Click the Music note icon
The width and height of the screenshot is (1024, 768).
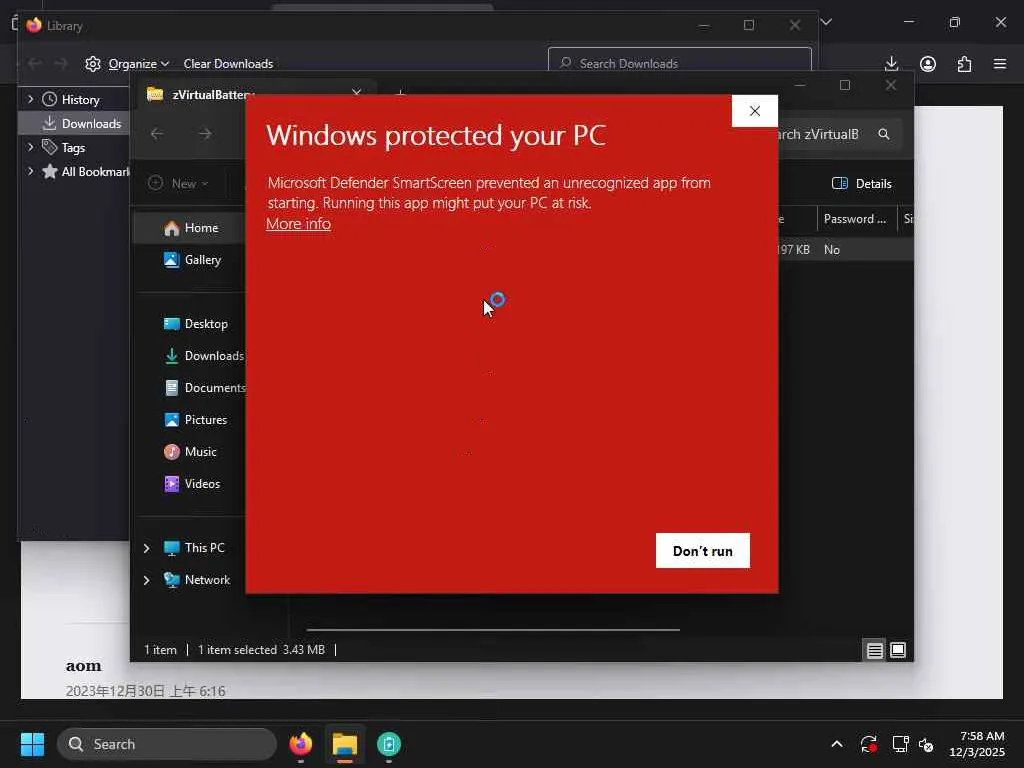[x=172, y=452]
